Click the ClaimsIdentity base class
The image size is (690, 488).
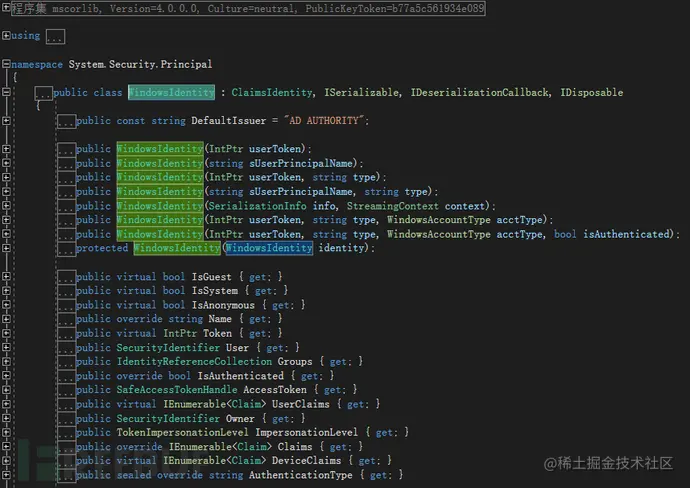tap(272, 92)
